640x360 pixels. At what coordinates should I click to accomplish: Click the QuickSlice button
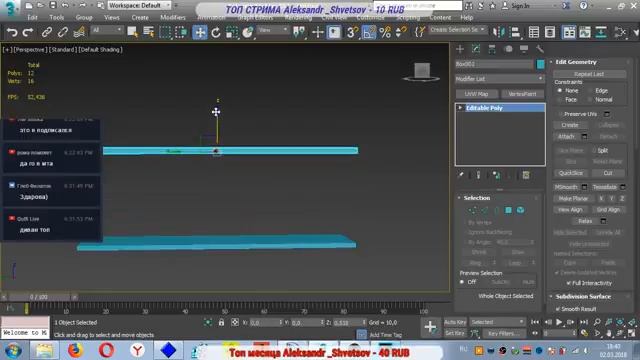click(571, 173)
